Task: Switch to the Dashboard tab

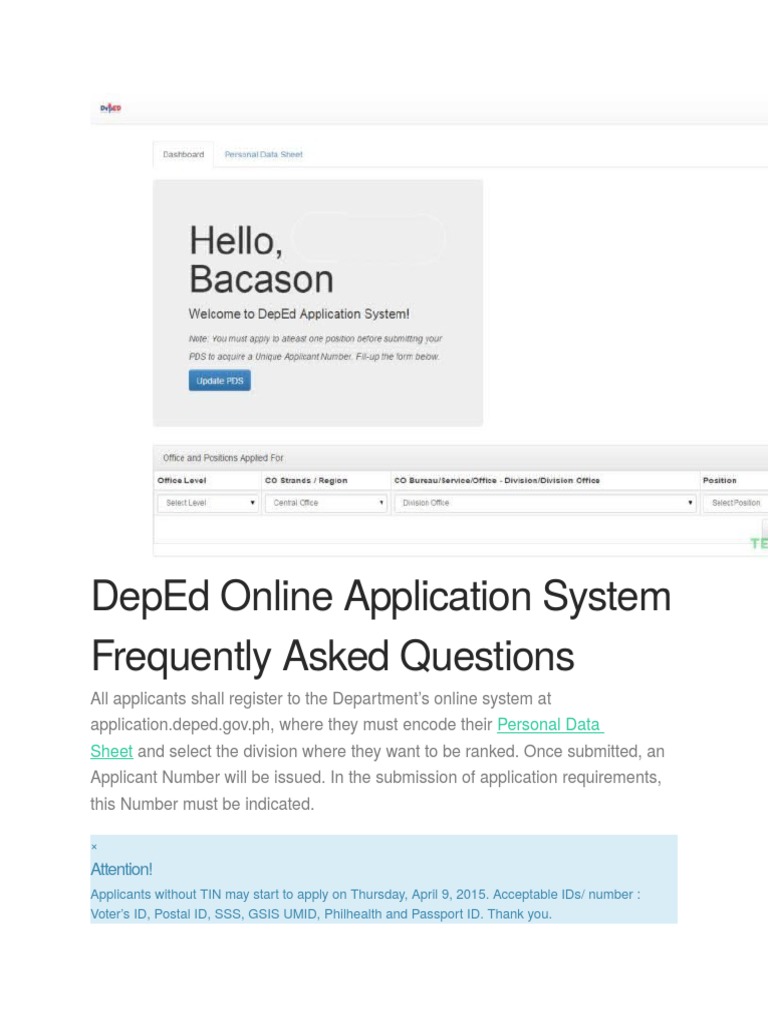Action: point(183,155)
